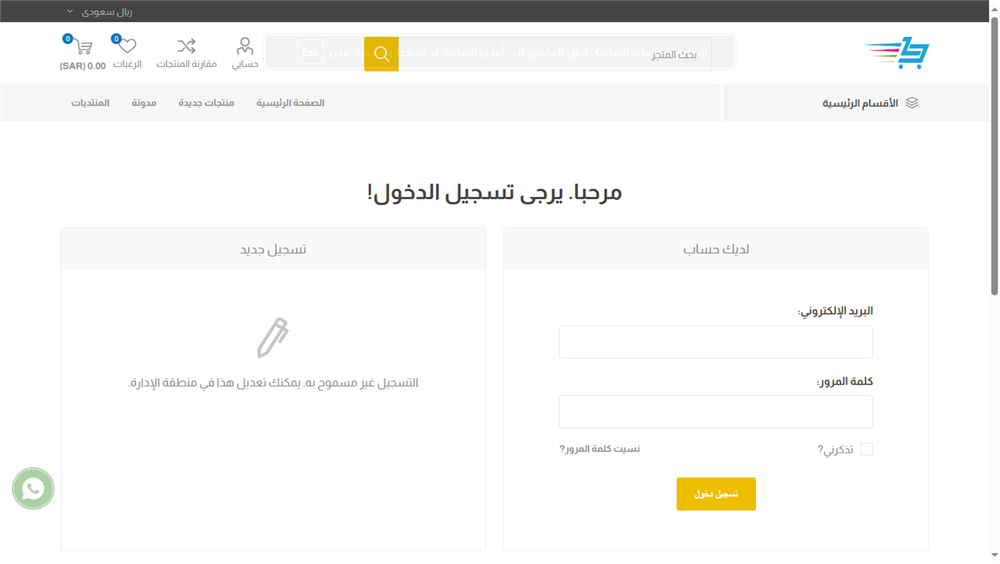
Task: Open the wishlist heart icon
Action: 127,47
